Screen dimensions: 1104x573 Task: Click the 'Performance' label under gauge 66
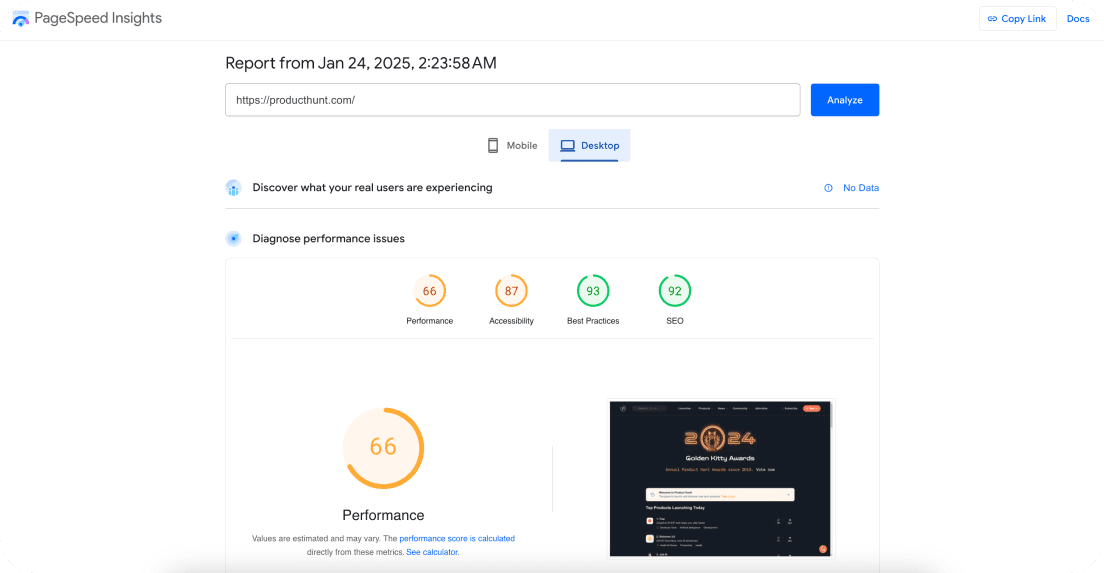tap(429, 321)
